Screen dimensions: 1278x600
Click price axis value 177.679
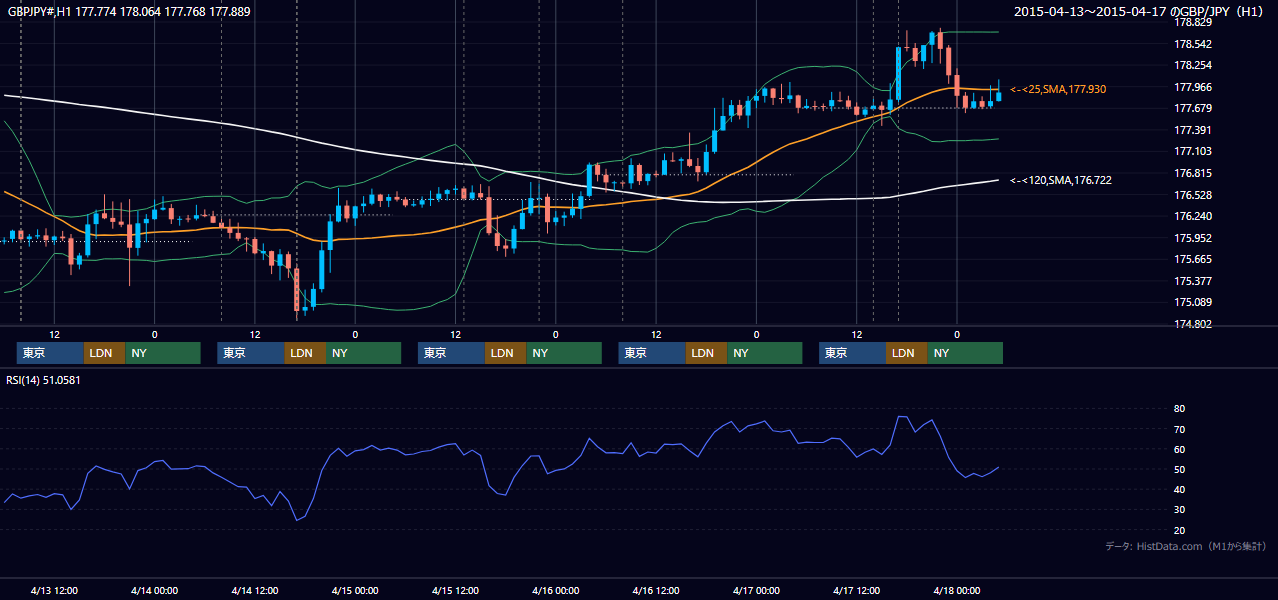[x=1192, y=108]
